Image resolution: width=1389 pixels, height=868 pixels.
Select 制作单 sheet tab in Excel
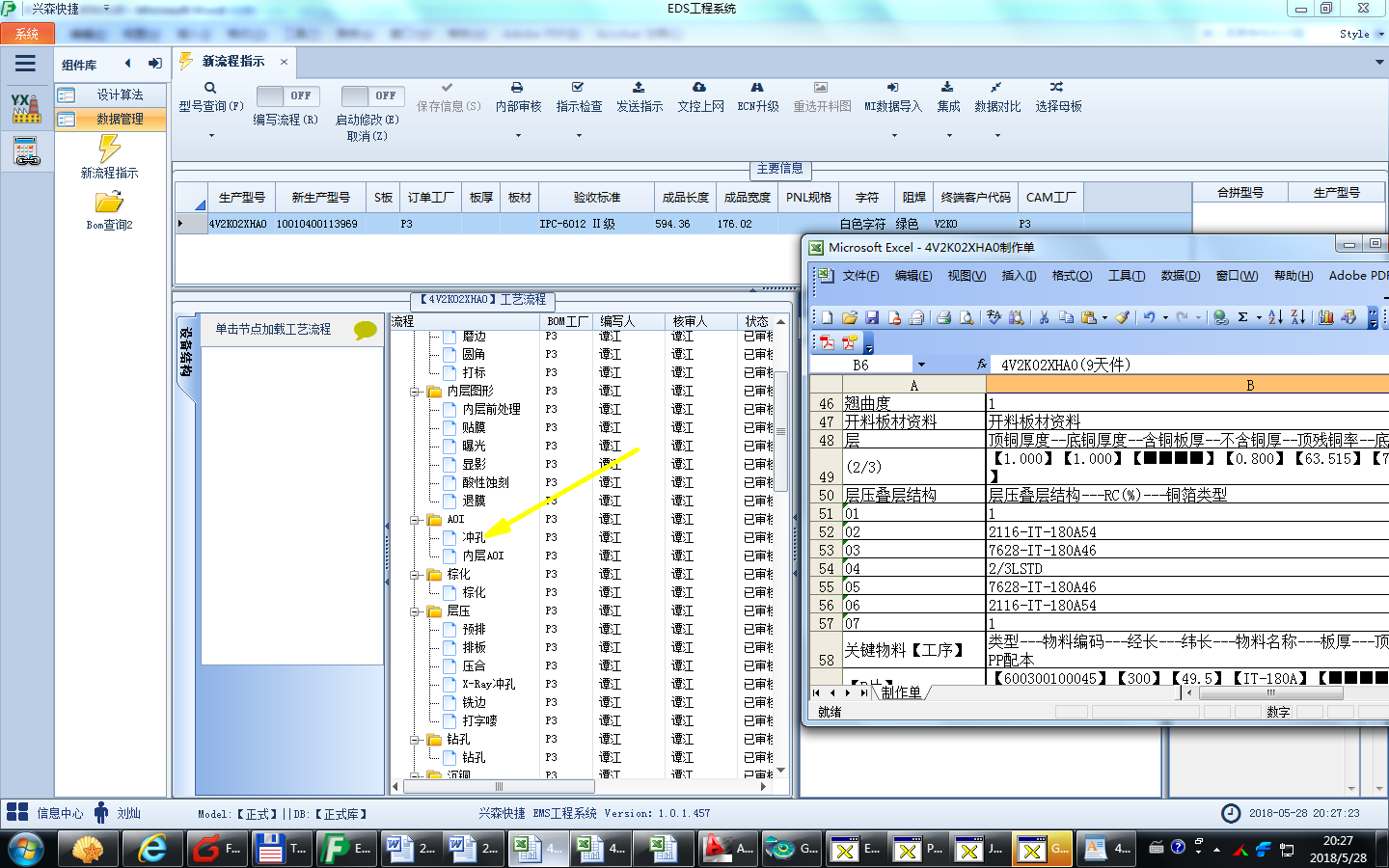[901, 692]
